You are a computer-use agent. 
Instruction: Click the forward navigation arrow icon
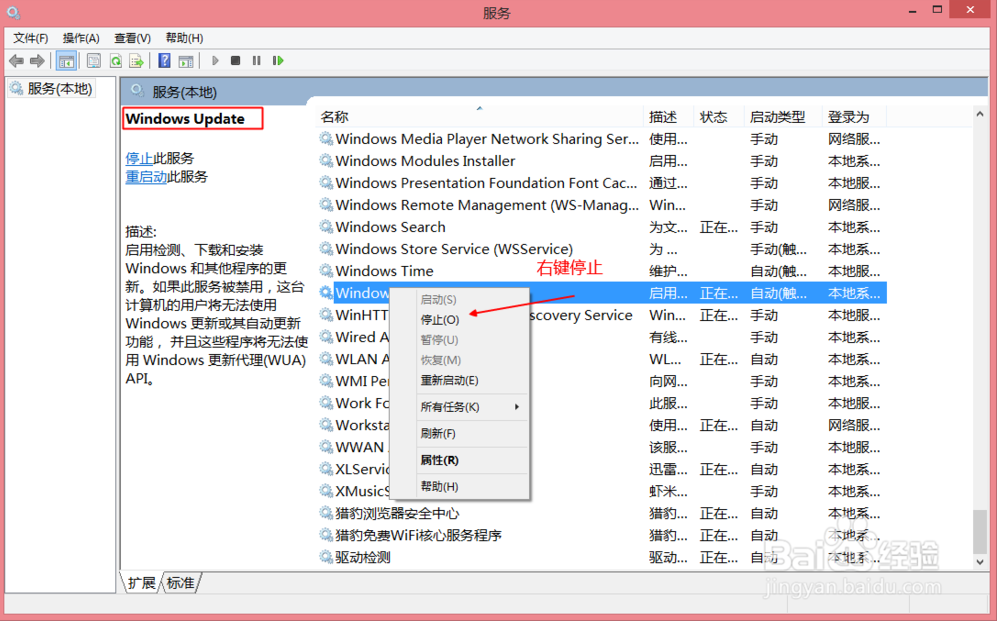pyautogui.click(x=36, y=61)
